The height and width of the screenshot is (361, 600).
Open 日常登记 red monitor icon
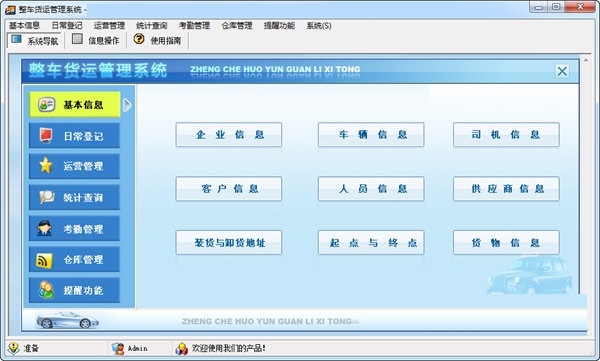(x=46, y=136)
